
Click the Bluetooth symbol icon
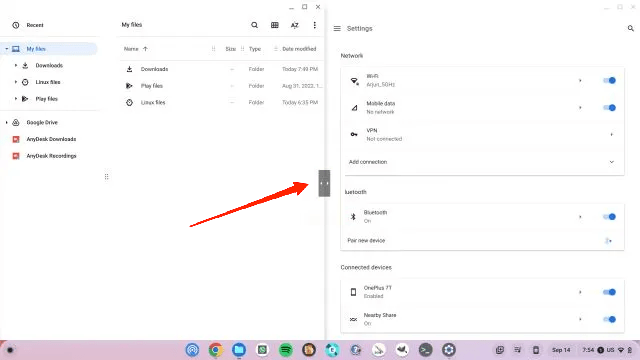click(353, 217)
